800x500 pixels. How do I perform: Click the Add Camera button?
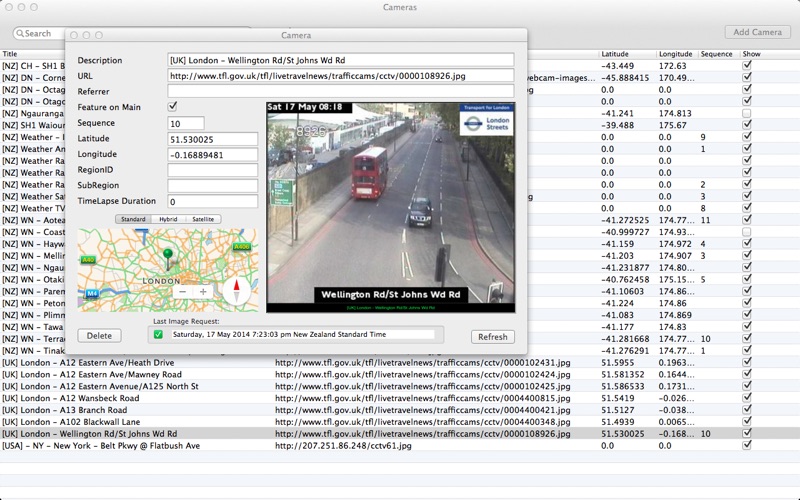[757, 32]
